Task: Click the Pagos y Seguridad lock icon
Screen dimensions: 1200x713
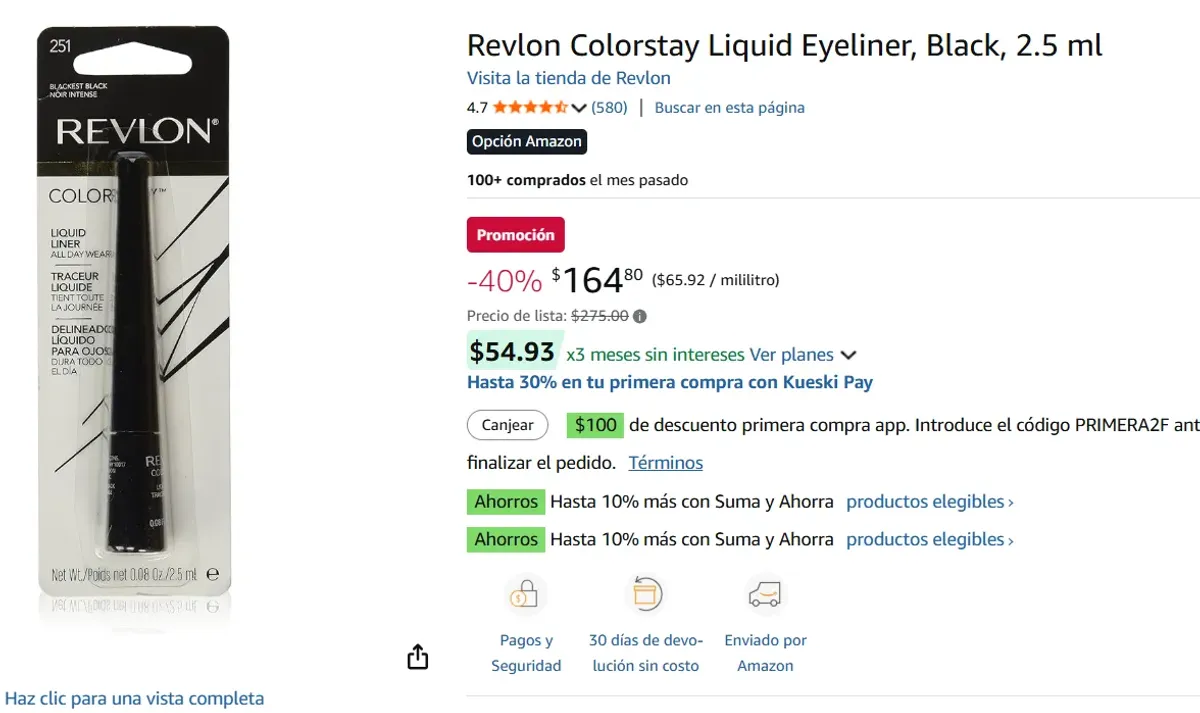Action: coord(526,593)
